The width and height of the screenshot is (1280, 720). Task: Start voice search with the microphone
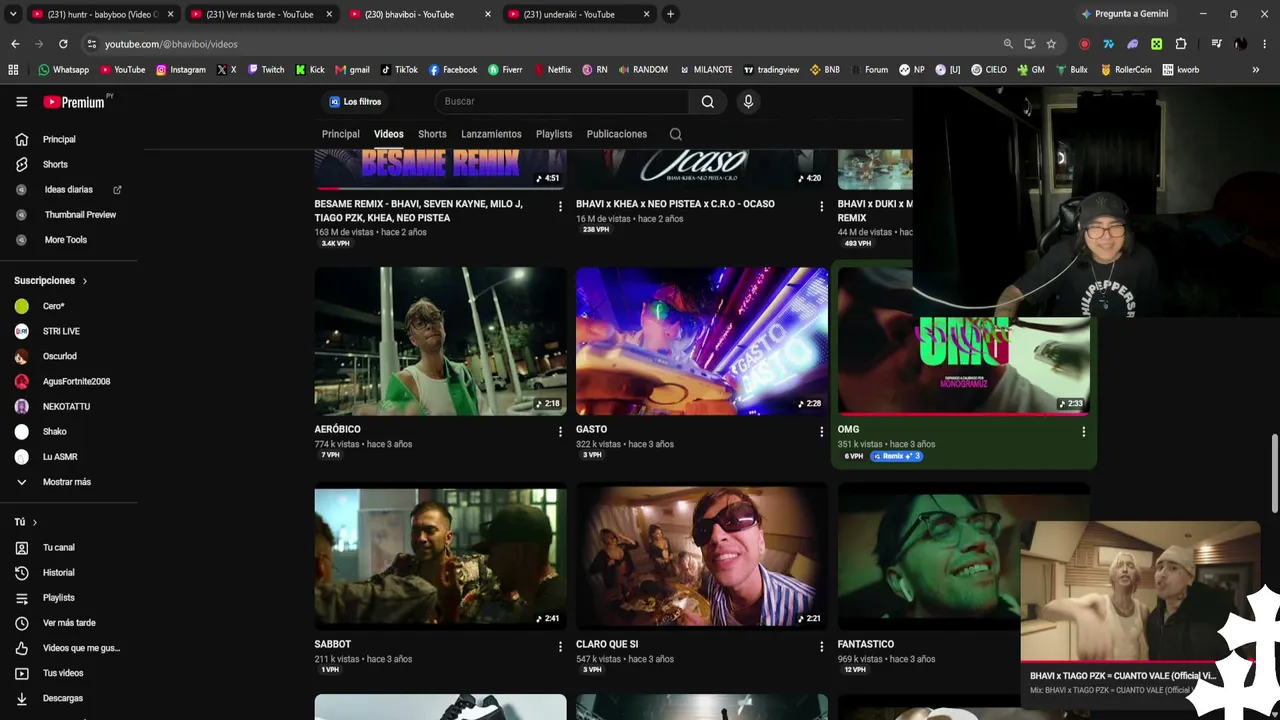748,101
